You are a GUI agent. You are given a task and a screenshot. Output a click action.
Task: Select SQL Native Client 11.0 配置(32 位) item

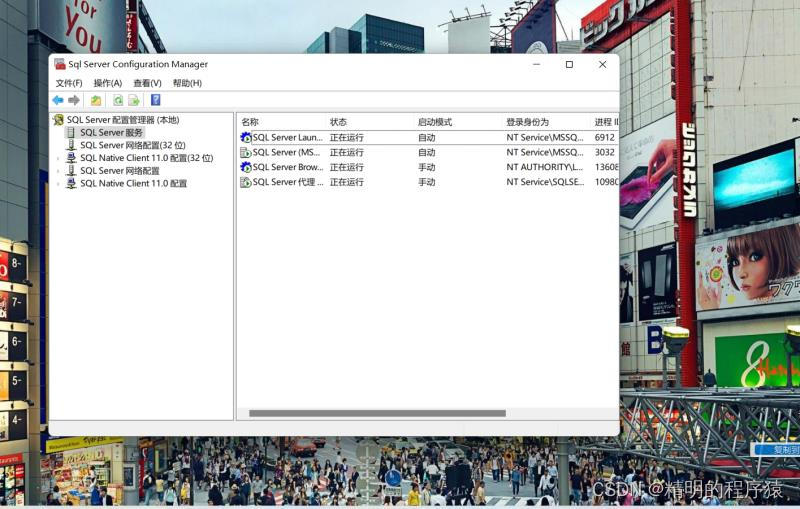pyautogui.click(x=146, y=158)
